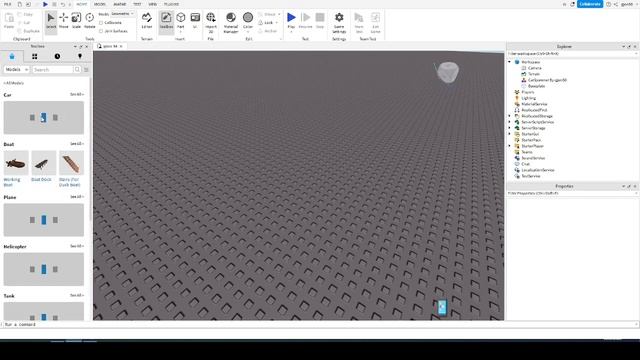Open the FILE menu

[x=7, y=4]
